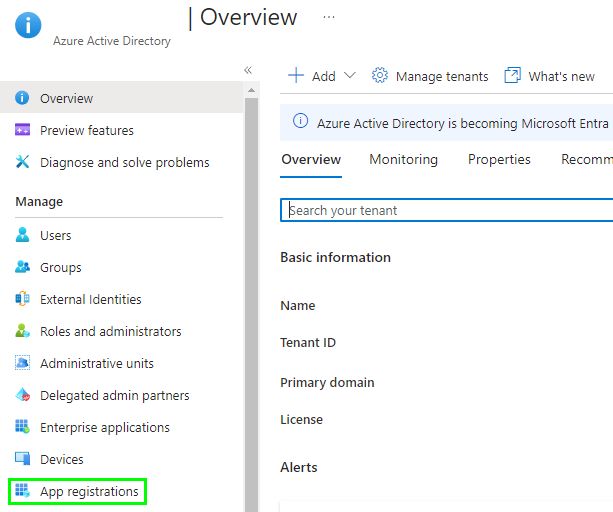This screenshot has width=613, height=512.
Task: Click the Delegated admin partners icon
Action: 22,395
